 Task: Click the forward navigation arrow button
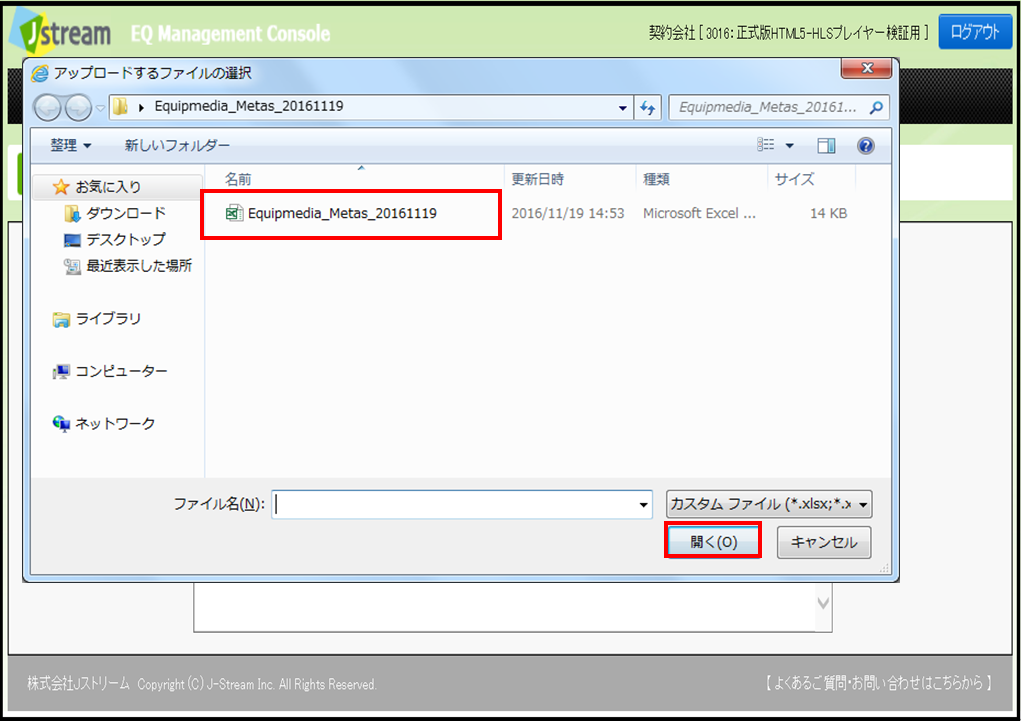pos(79,107)
